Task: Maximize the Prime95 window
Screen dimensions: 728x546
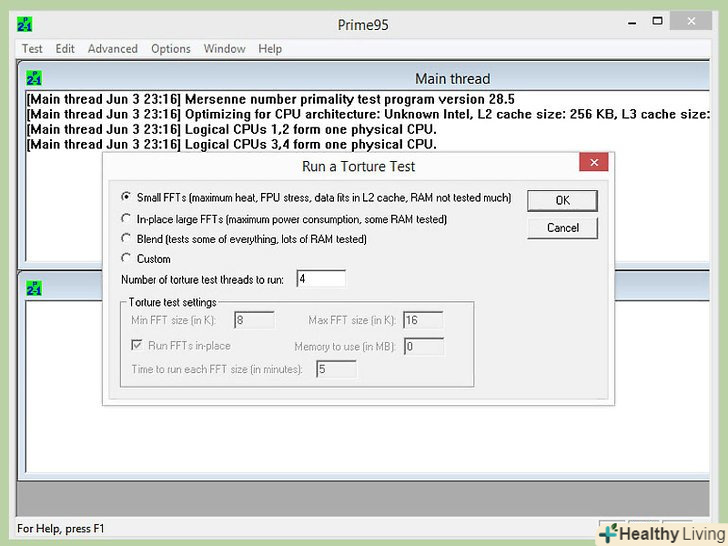Action: [657, 21]
